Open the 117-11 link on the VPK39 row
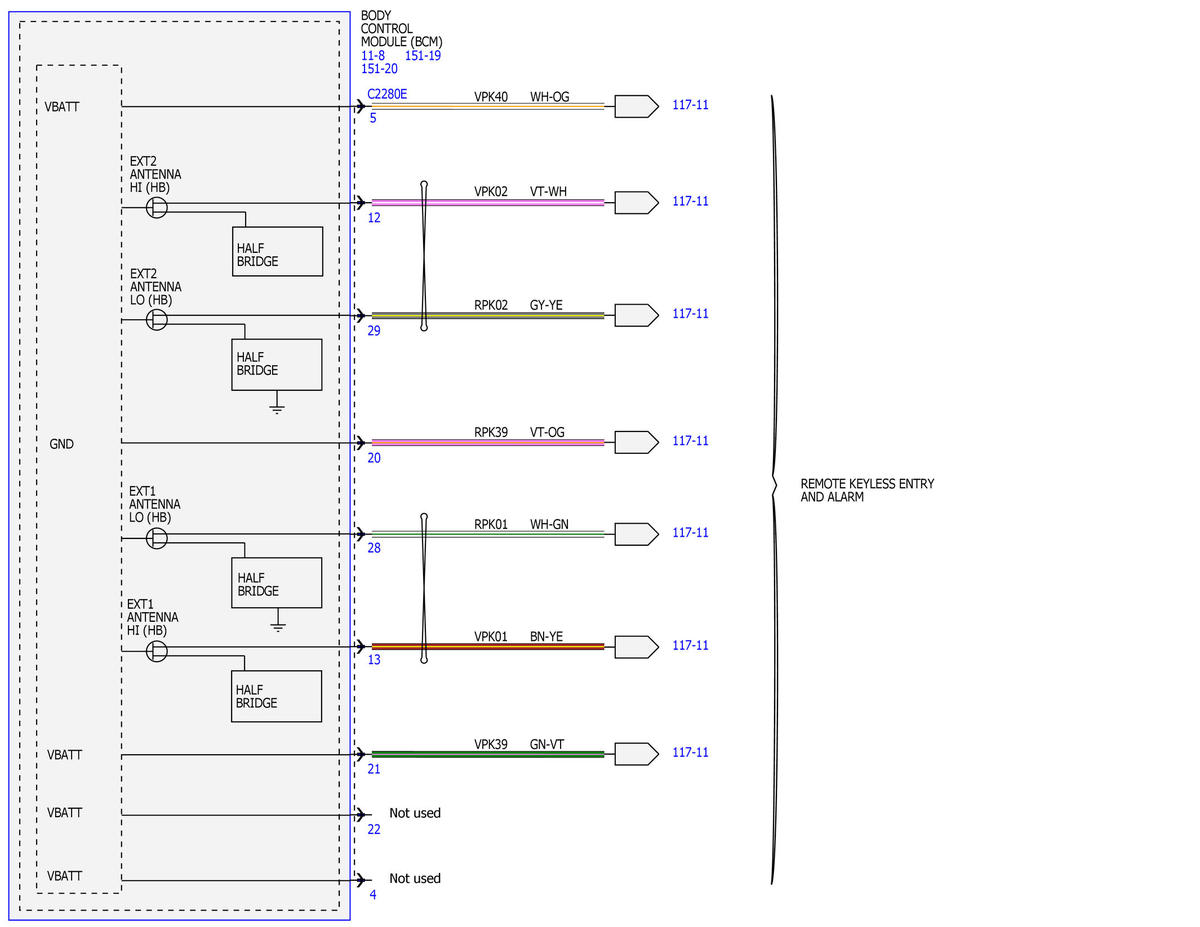This screenshot has height=927, width=1200. 690,752
